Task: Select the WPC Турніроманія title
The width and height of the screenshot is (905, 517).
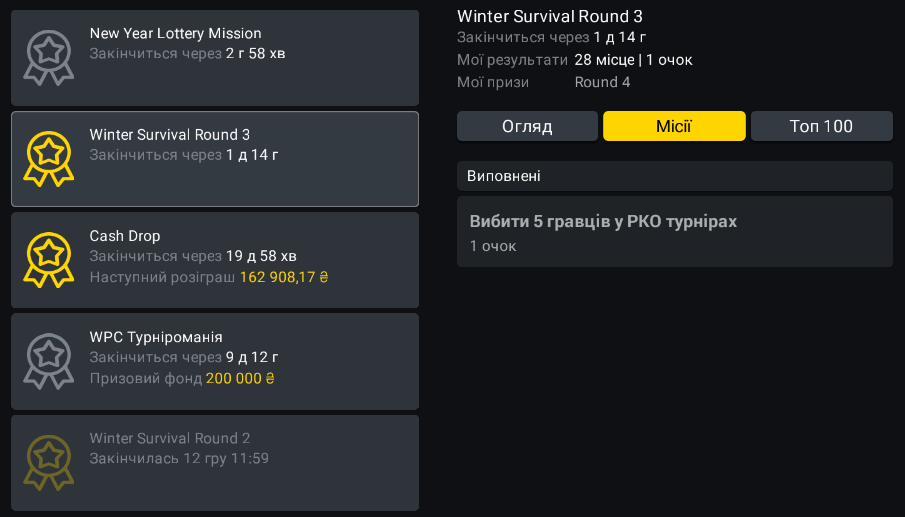Action: (x=156, y=337)
